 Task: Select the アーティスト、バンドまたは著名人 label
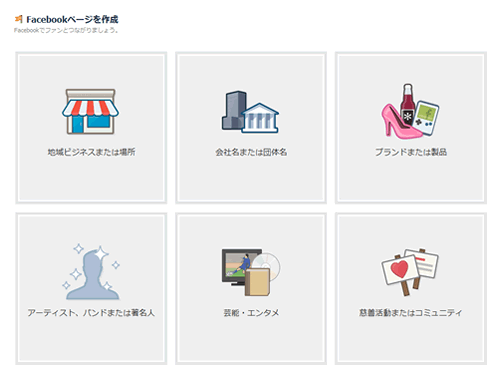point(91,313)
